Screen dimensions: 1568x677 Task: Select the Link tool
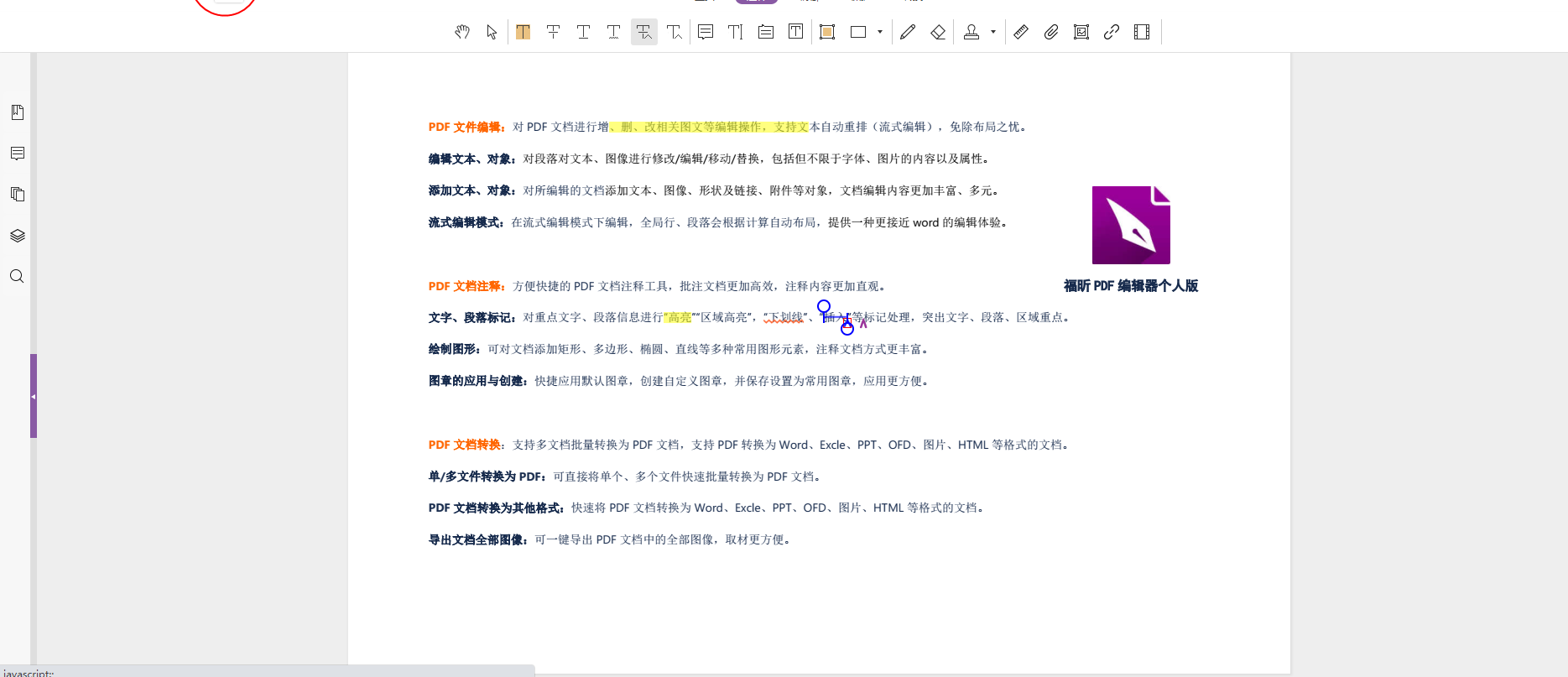(1112, 32)
